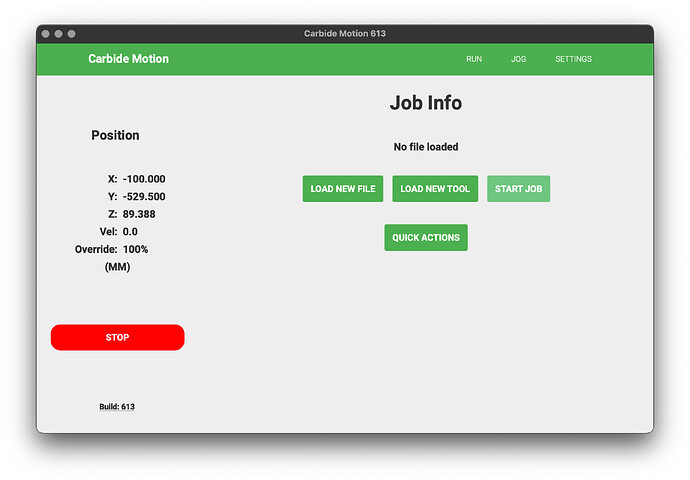Click the LOAD NEW FILE button
This screenshot has height=480, width=690.
click(x=343, y=189)
